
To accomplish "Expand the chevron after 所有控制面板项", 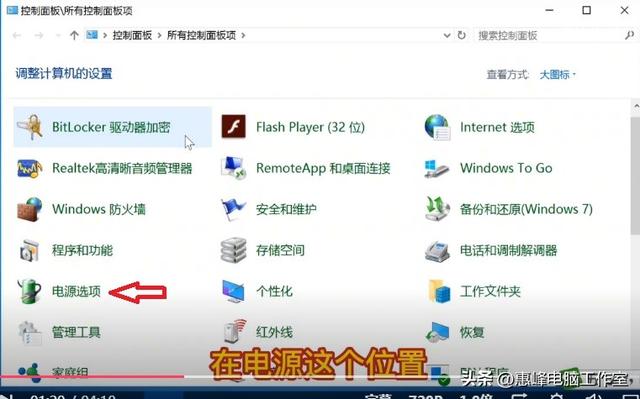I will click(x=243, y=35).
